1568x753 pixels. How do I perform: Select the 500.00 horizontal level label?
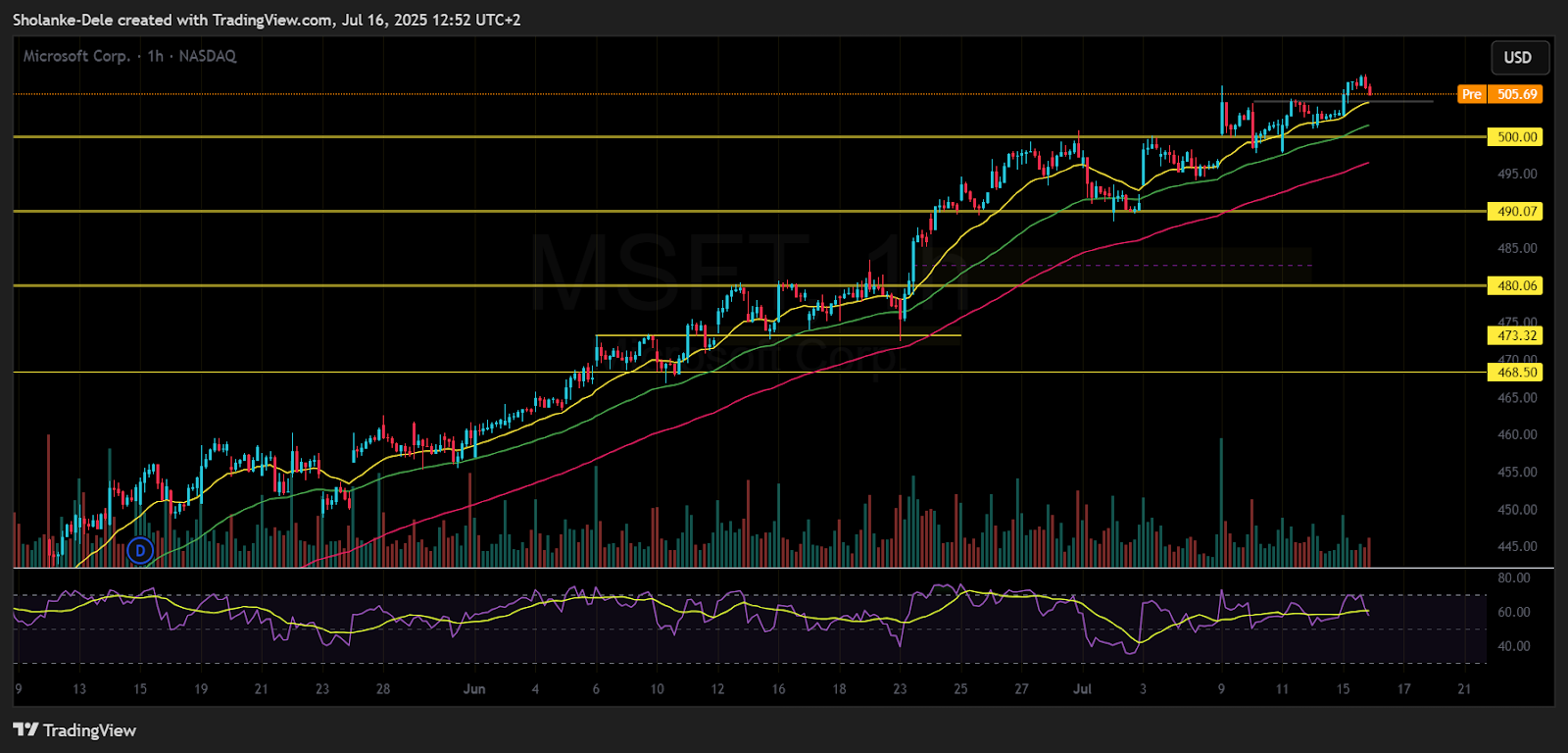point(1516,137)
